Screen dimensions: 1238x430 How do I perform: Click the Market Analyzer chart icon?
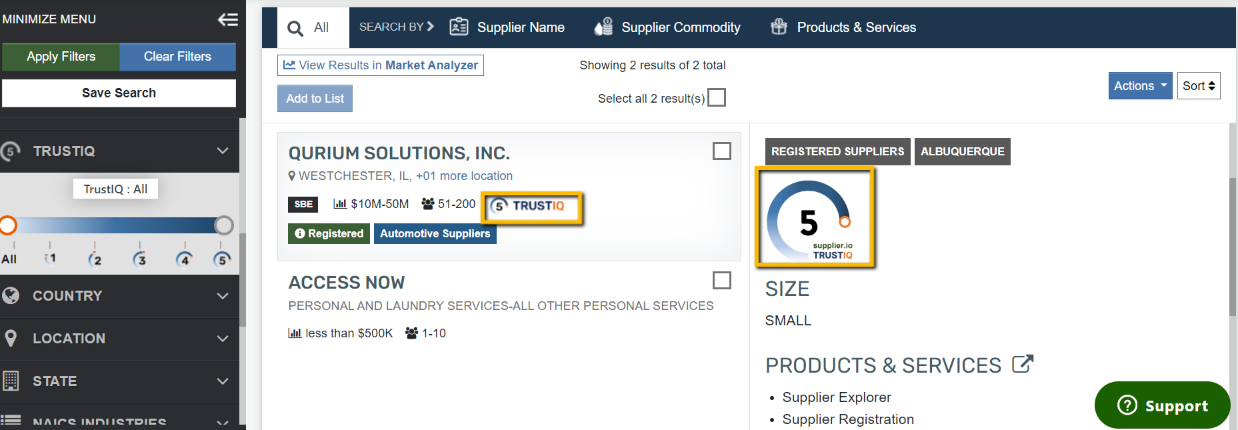click(289, 65)
